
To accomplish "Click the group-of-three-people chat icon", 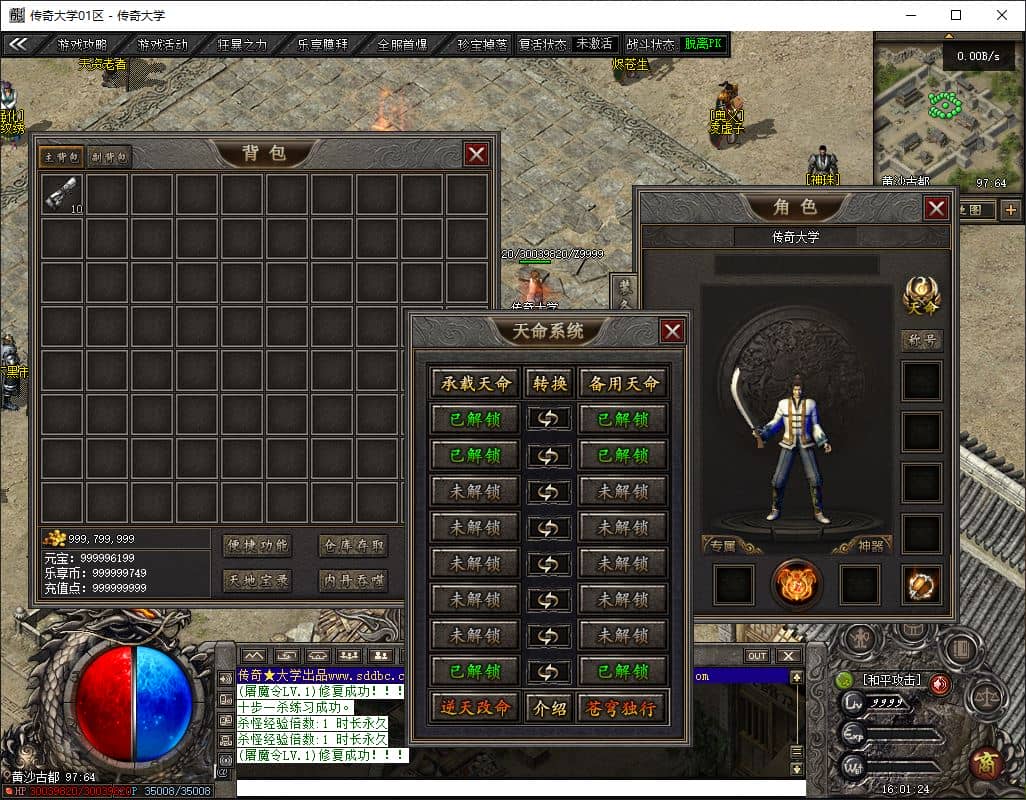I will point(349,655).
